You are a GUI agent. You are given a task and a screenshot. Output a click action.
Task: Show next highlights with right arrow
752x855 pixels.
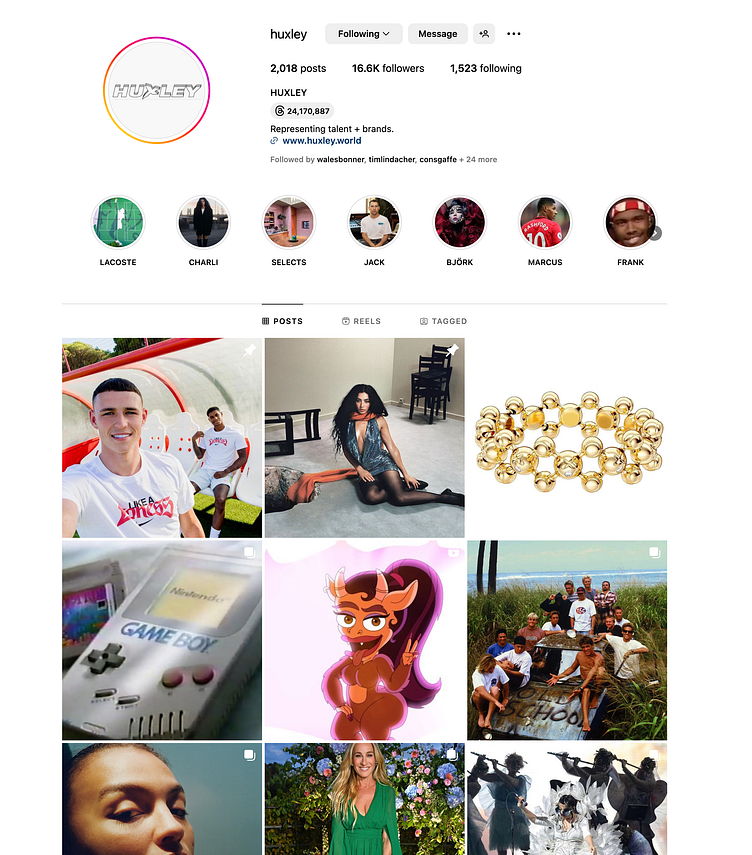tap(656, 233)
